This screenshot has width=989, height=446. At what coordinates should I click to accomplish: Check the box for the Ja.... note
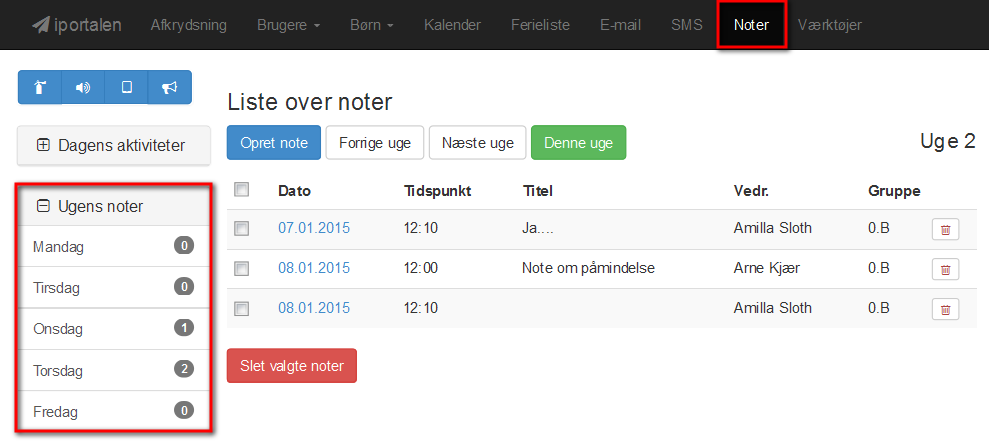242,229
